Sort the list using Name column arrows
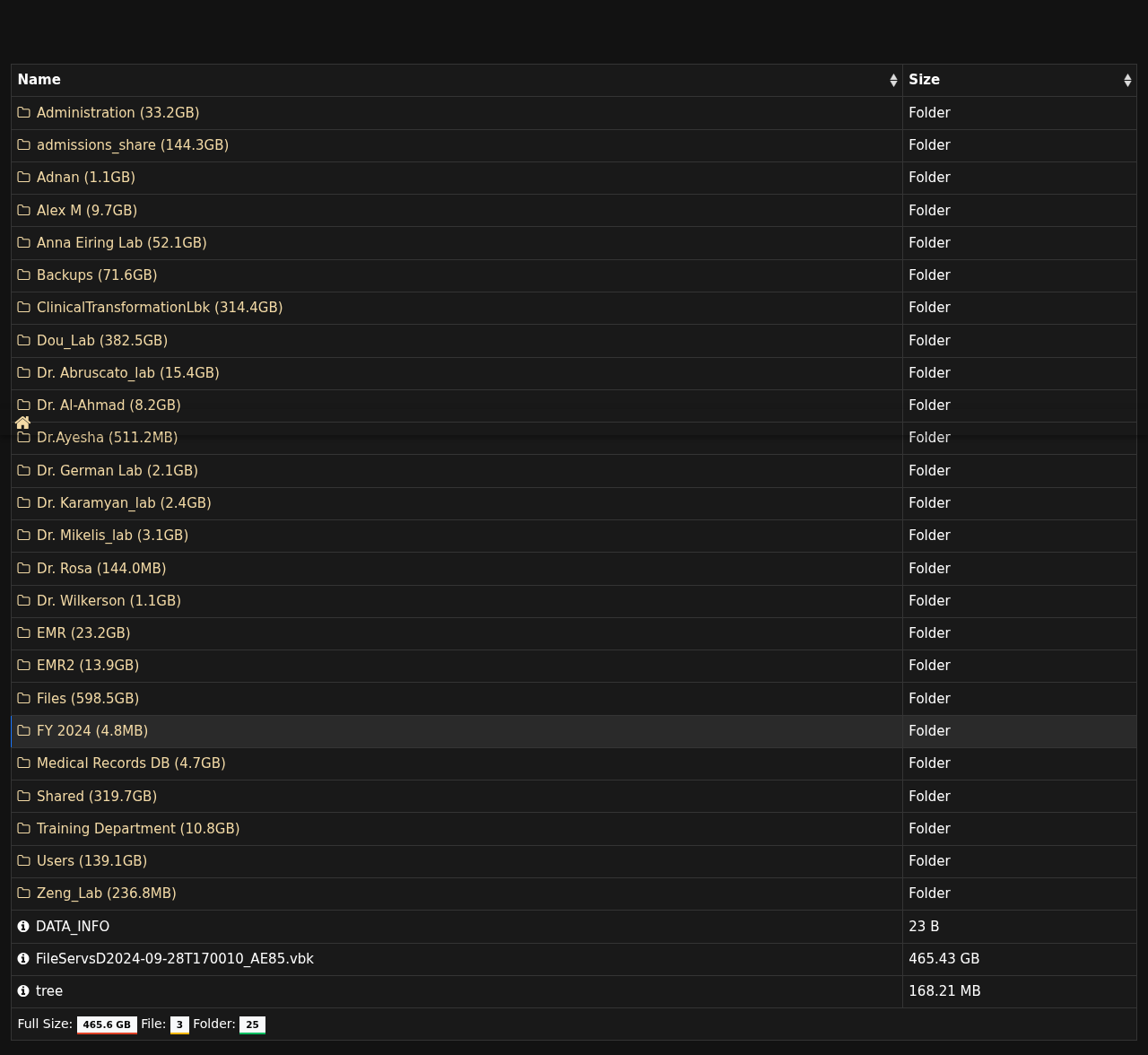 point(893,81)
